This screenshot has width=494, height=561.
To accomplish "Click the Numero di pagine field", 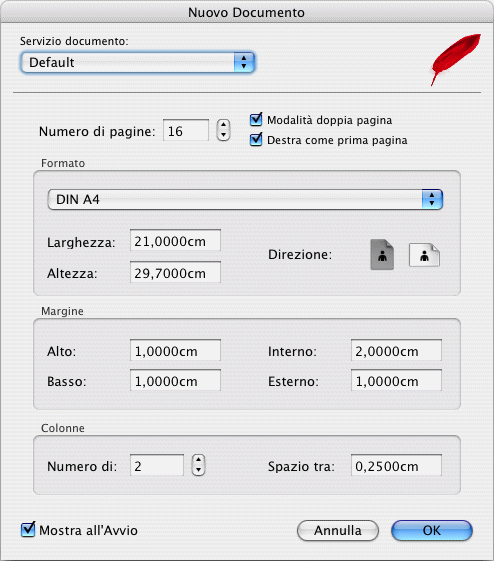I will tap(186, 130).
